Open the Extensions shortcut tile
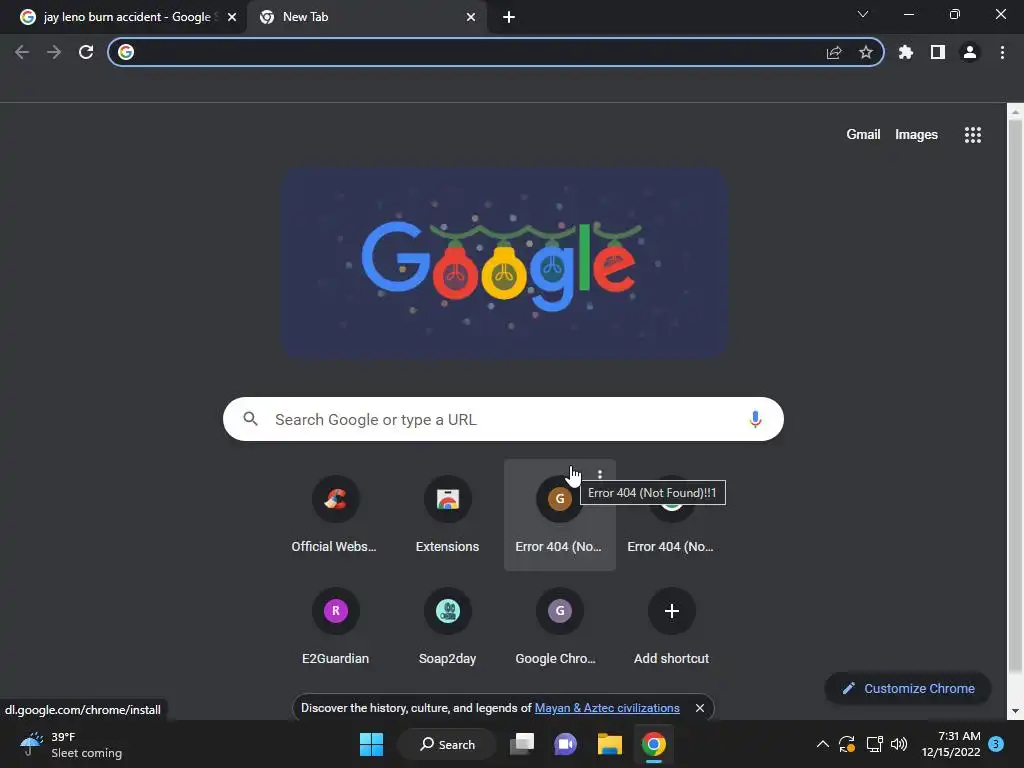The image size is (1024, 768). 447,515
